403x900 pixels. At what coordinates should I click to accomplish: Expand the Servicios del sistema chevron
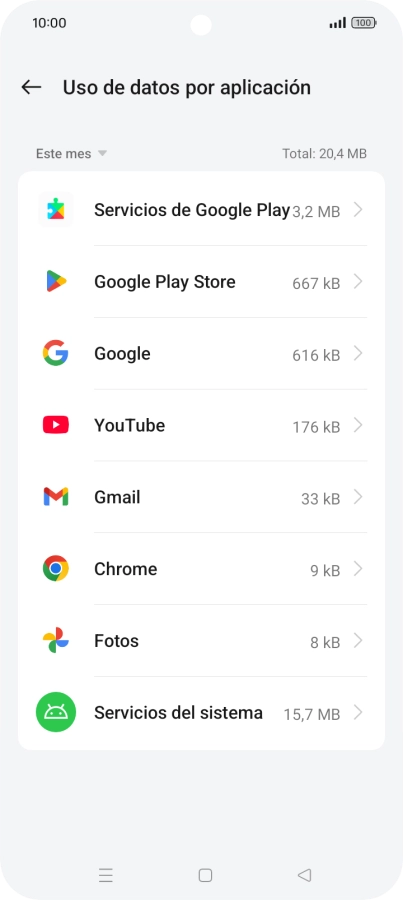(x=358, y=712)
